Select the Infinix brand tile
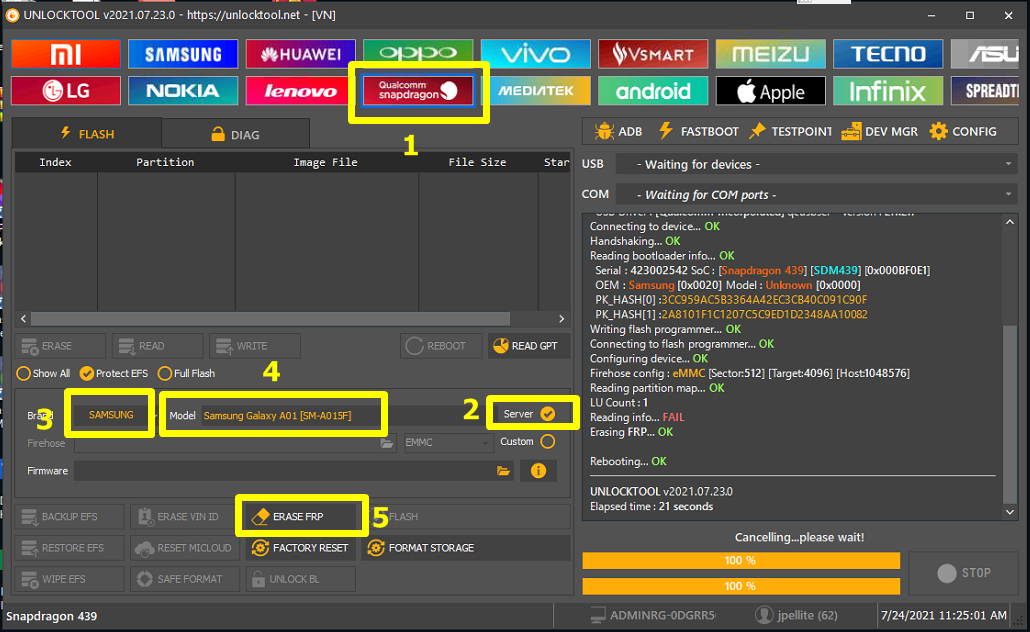The image size is (1030, 632). tap(888, 91)
